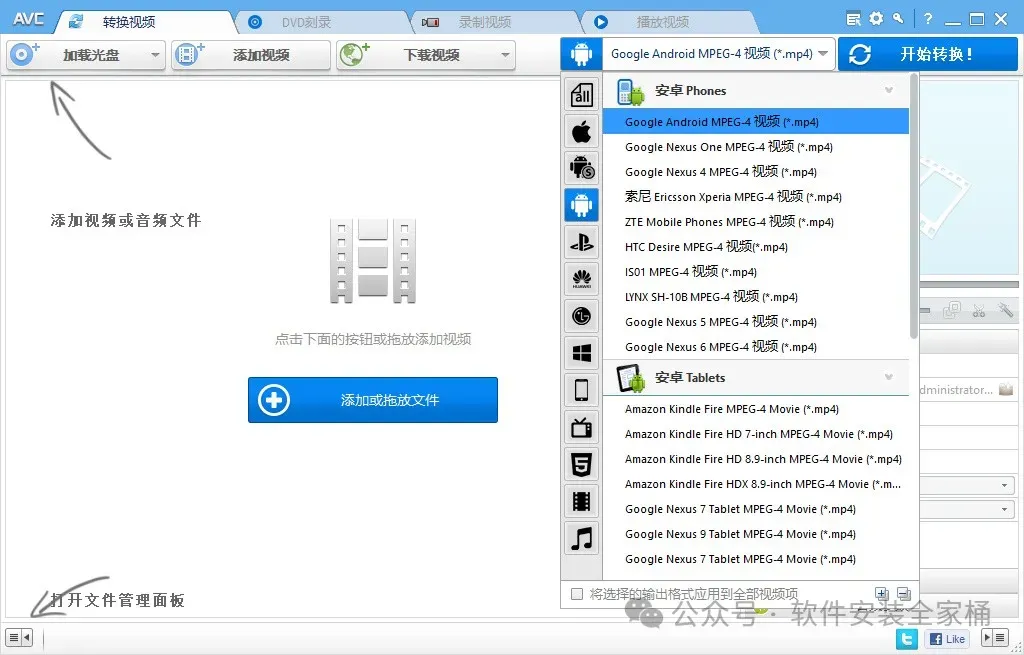Choose Amazon Kindle Fire MPEG-4 Movie

[756, 409]
